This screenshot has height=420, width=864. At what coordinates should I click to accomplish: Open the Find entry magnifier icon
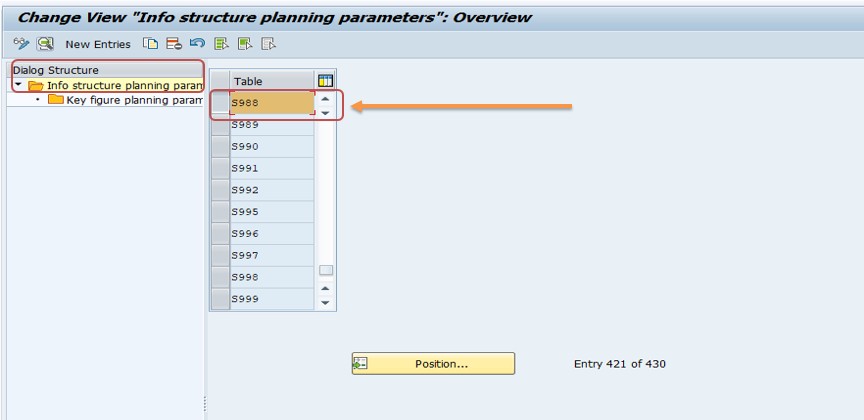coord(45,44)
